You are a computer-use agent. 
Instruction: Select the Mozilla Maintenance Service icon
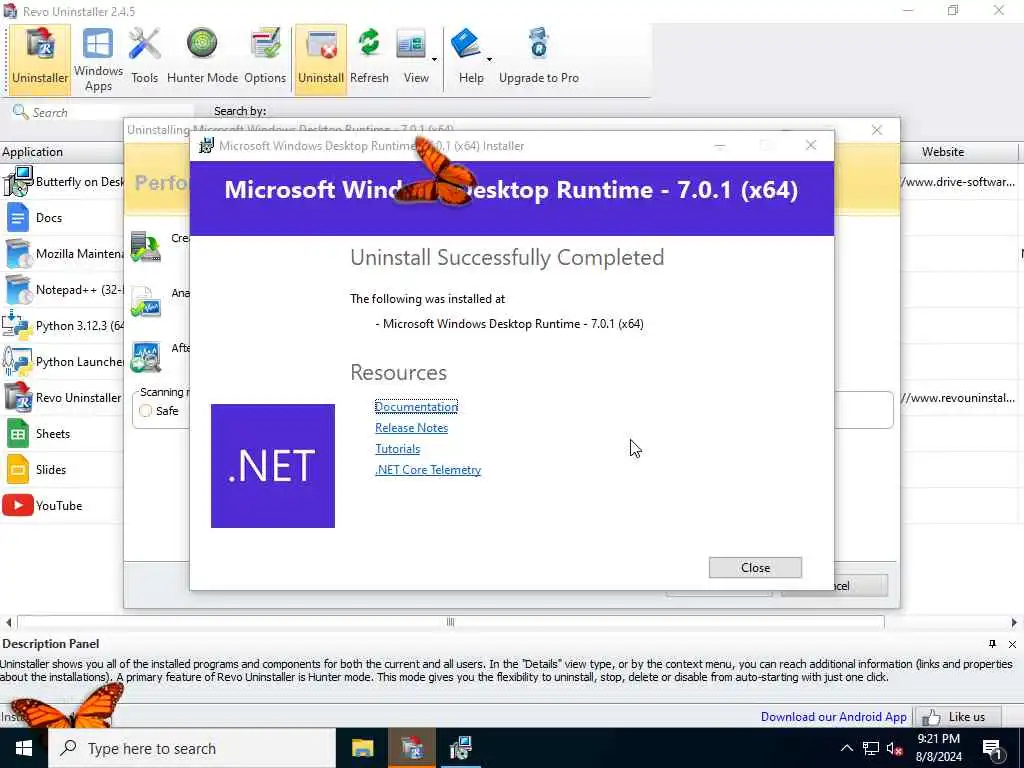point(18,253)
